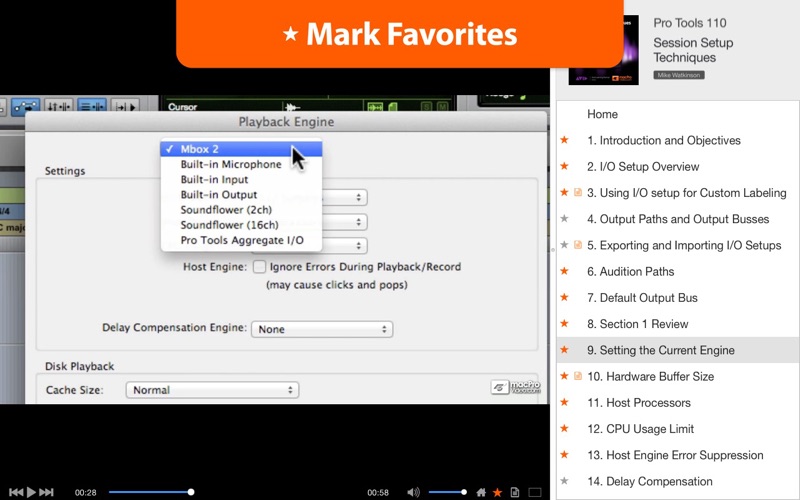Click the 00:28 elapsed time readout

click(x=86, y=492)
